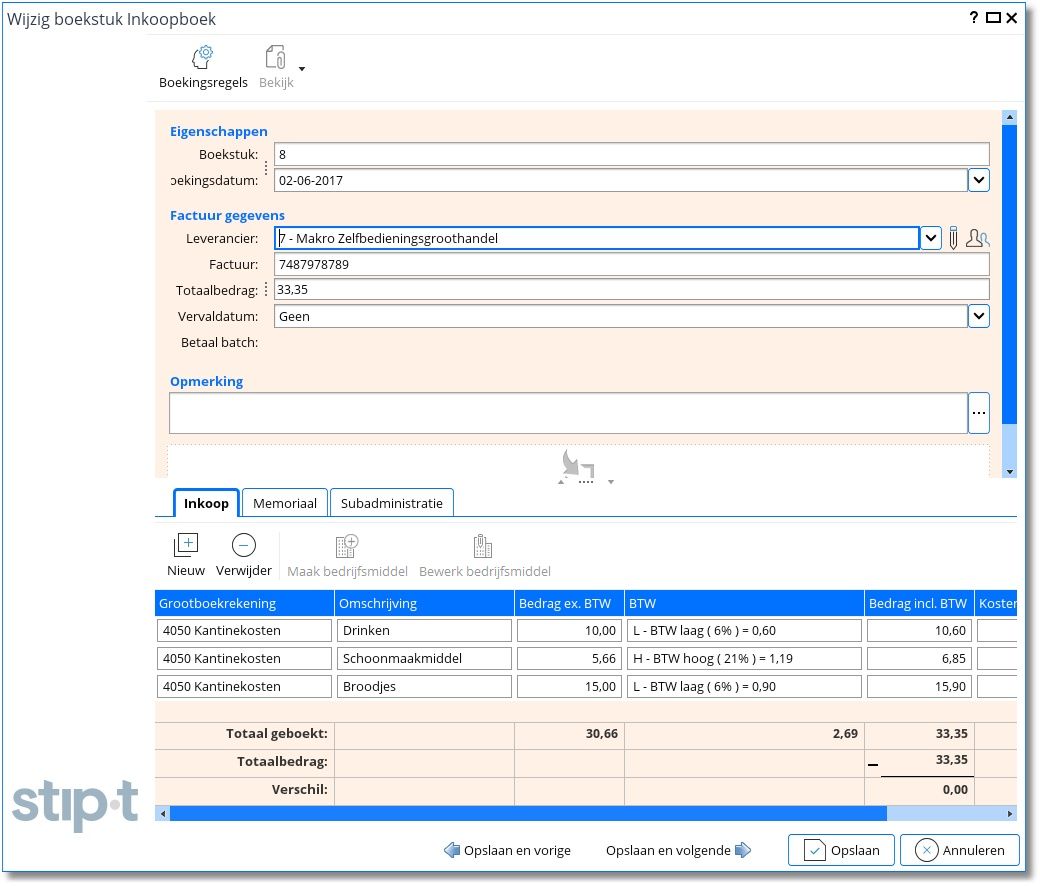Click Opslaan en volgende
This screenshot has width=1040, height=886.
pos(678,850)
